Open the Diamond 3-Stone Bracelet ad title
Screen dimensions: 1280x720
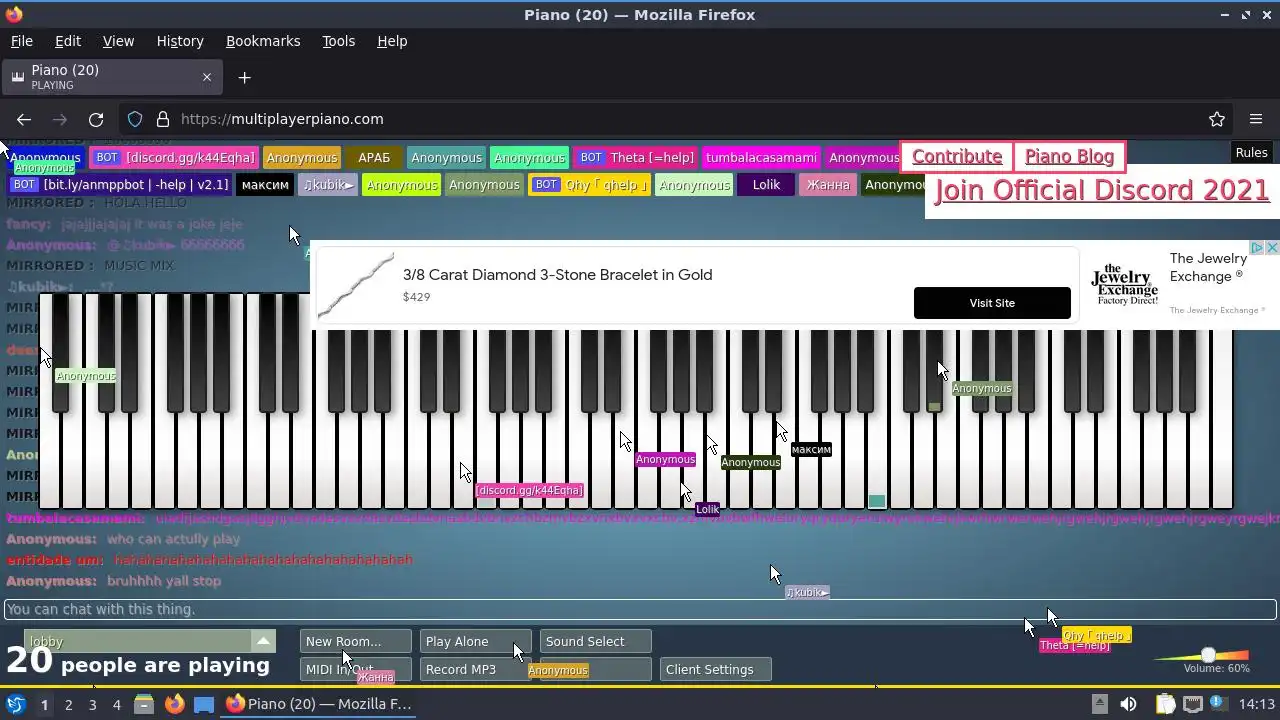tap(557, 274)
